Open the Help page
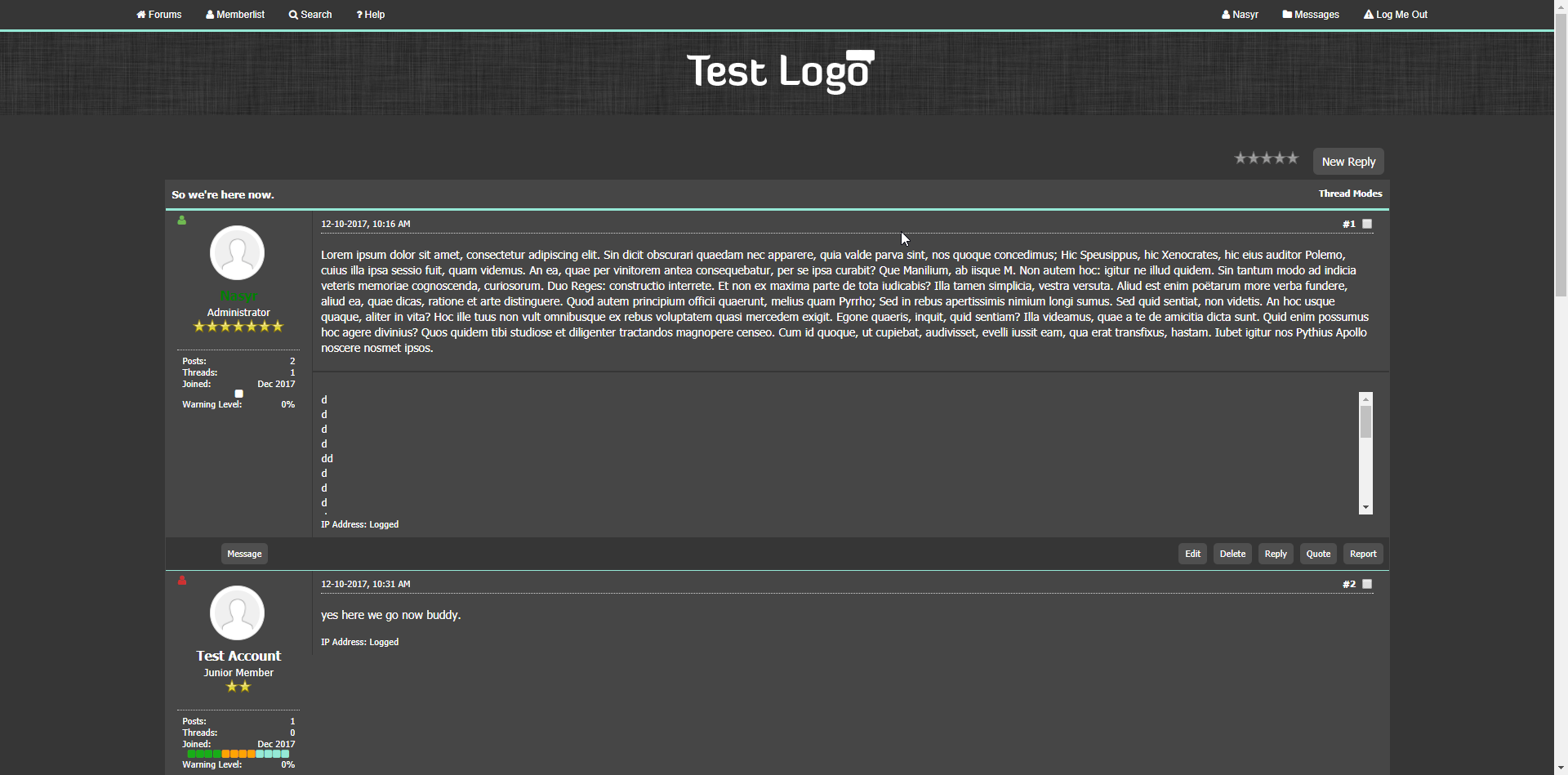 [x=371, y=15]
